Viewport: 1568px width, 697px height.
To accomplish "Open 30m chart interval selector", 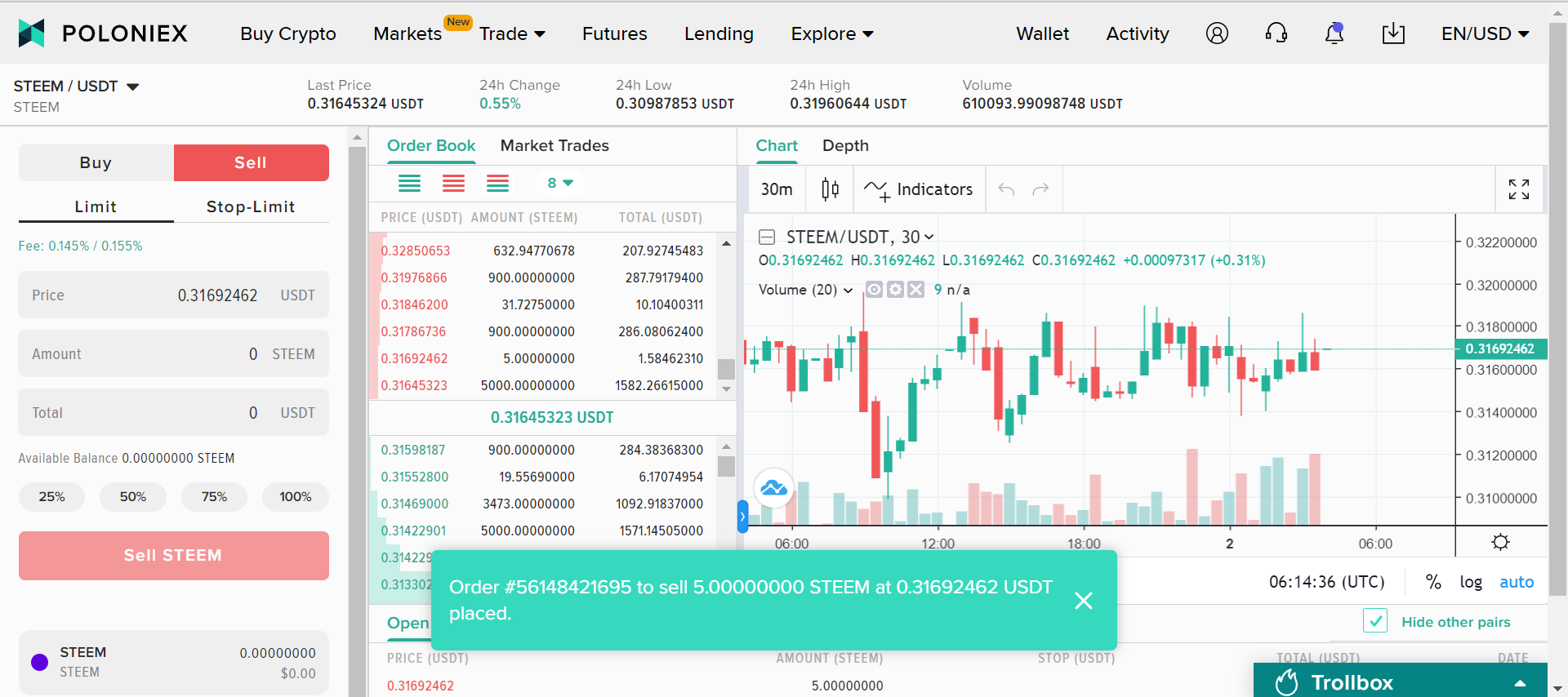I will 777,189.
